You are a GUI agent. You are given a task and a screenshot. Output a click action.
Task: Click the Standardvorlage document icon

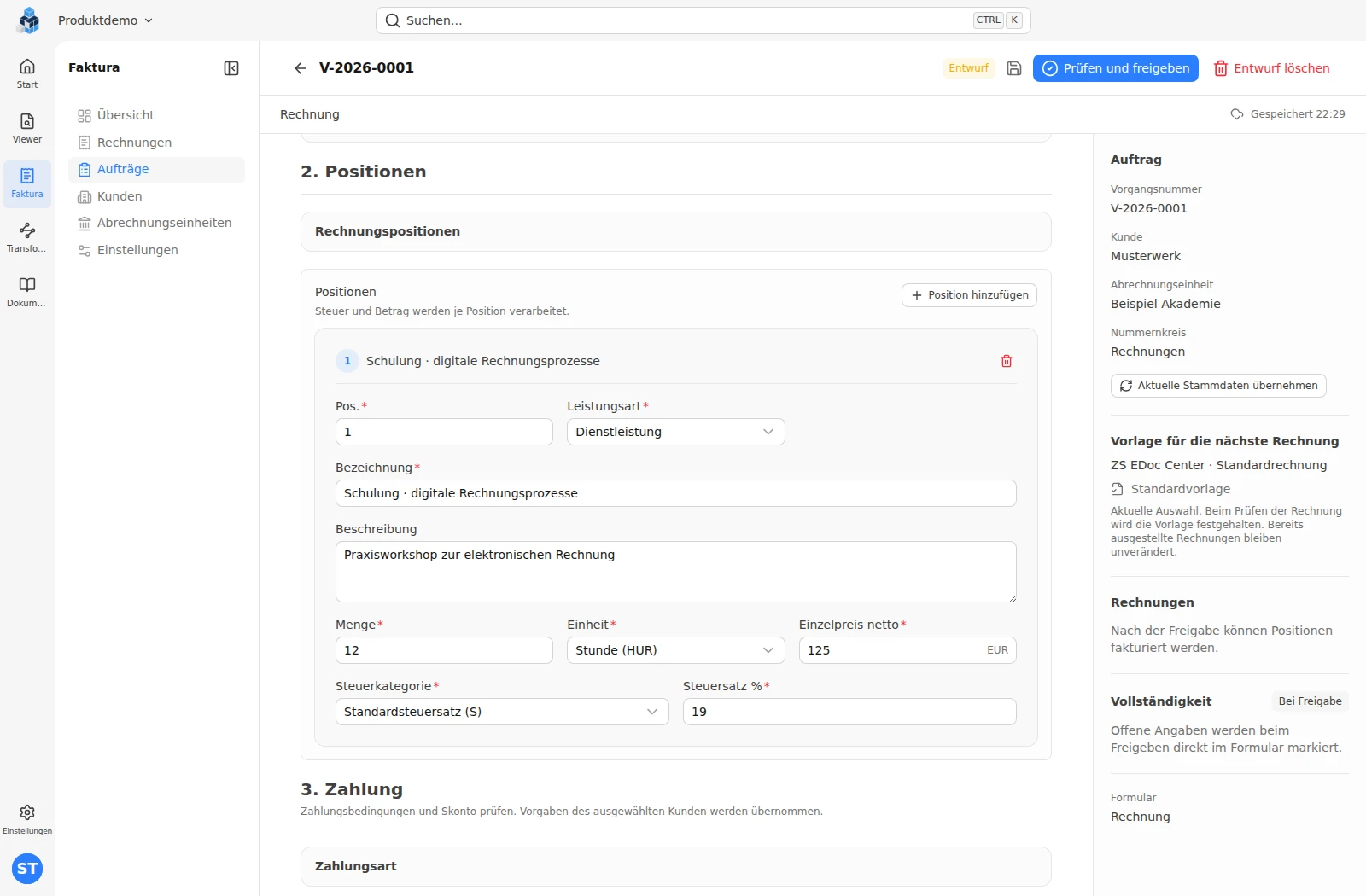pyautogui.click(x=1118, y=489)
